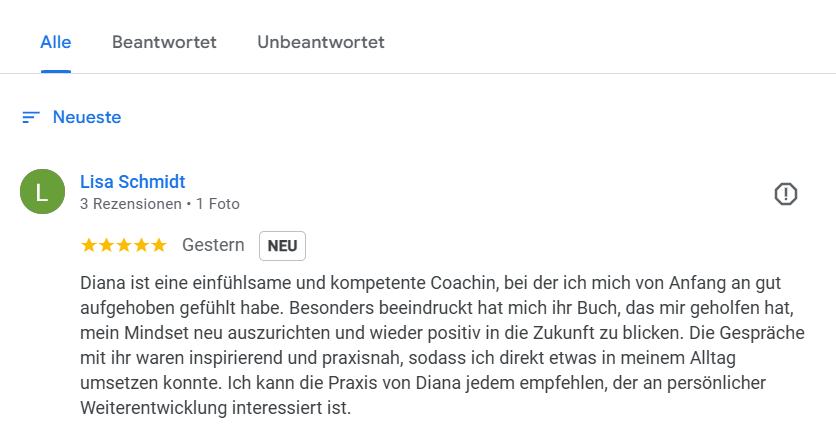The height and width of the screenshot is (441, 836).
Task: Report Lisa Schmidt's review via exclamation icon
Action: click(785, 194)
